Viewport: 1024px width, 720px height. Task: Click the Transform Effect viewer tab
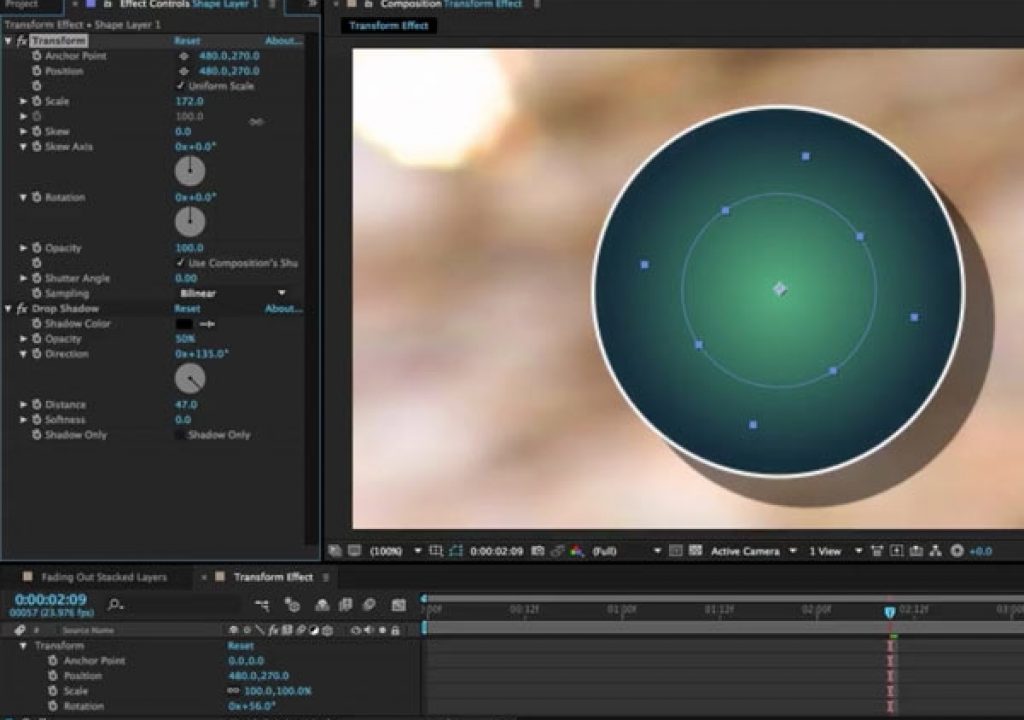coord(389,25)
